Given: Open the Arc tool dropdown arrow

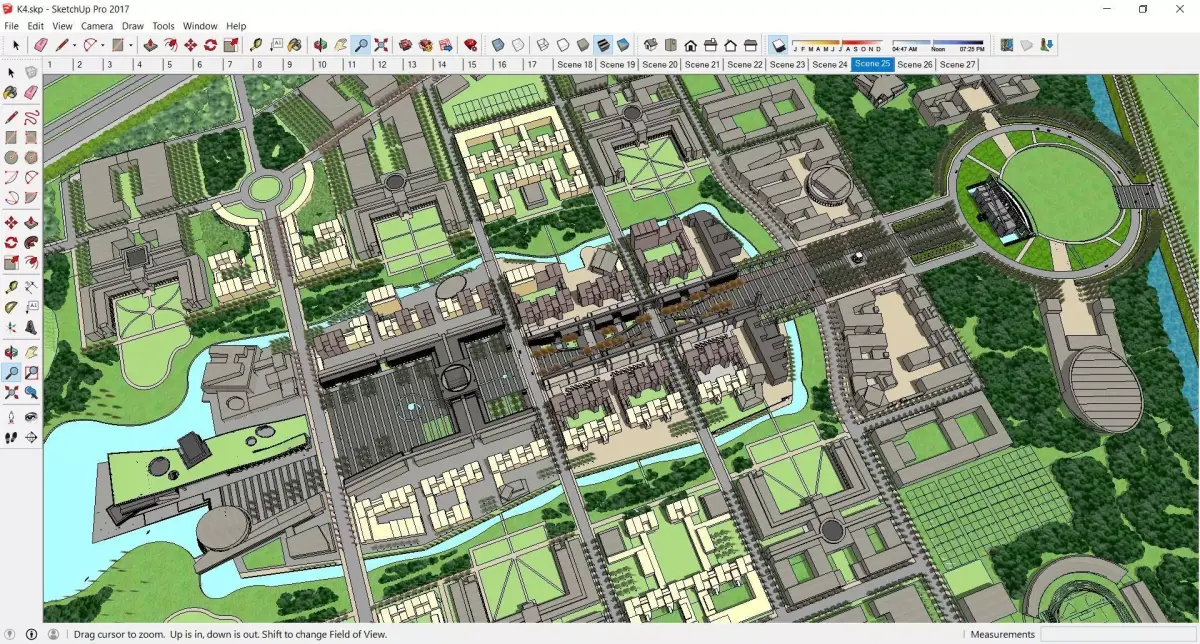Looking at the screenshot, I should point(103,45).
